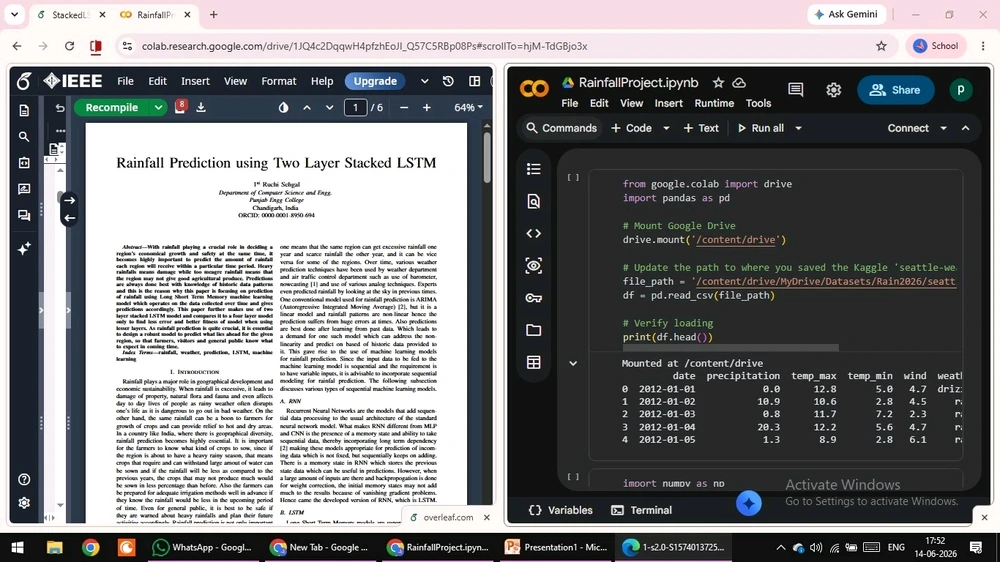Click PDF viewer vertical scrollbar
Image resolution: width=1000 pixels, height=562 pixels.
click(487, 156)
